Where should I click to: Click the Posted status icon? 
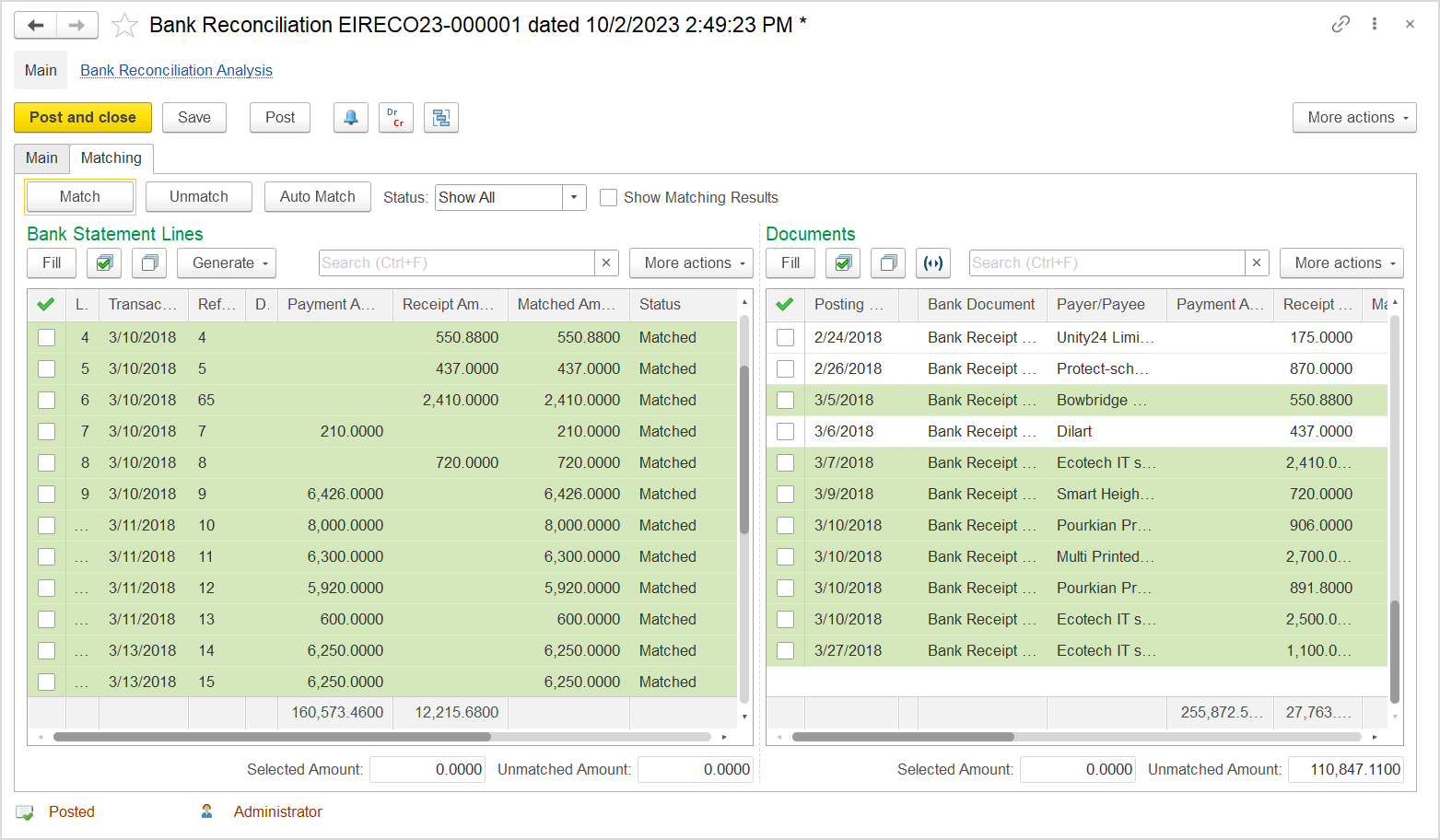point(25,812)
